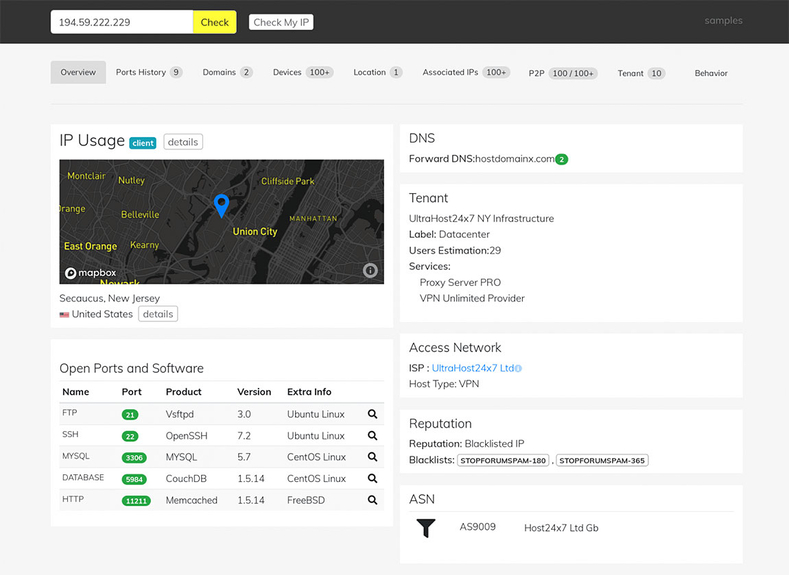This screenshot has width=789, height=575.
Task: Click the United States flag icon
Action: point(64,315)
